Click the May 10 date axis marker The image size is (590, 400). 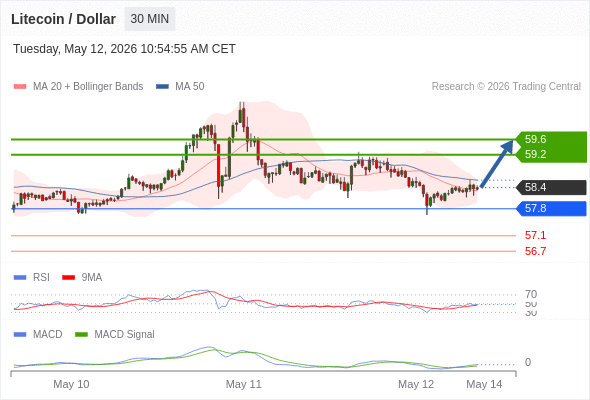[71, 384]
